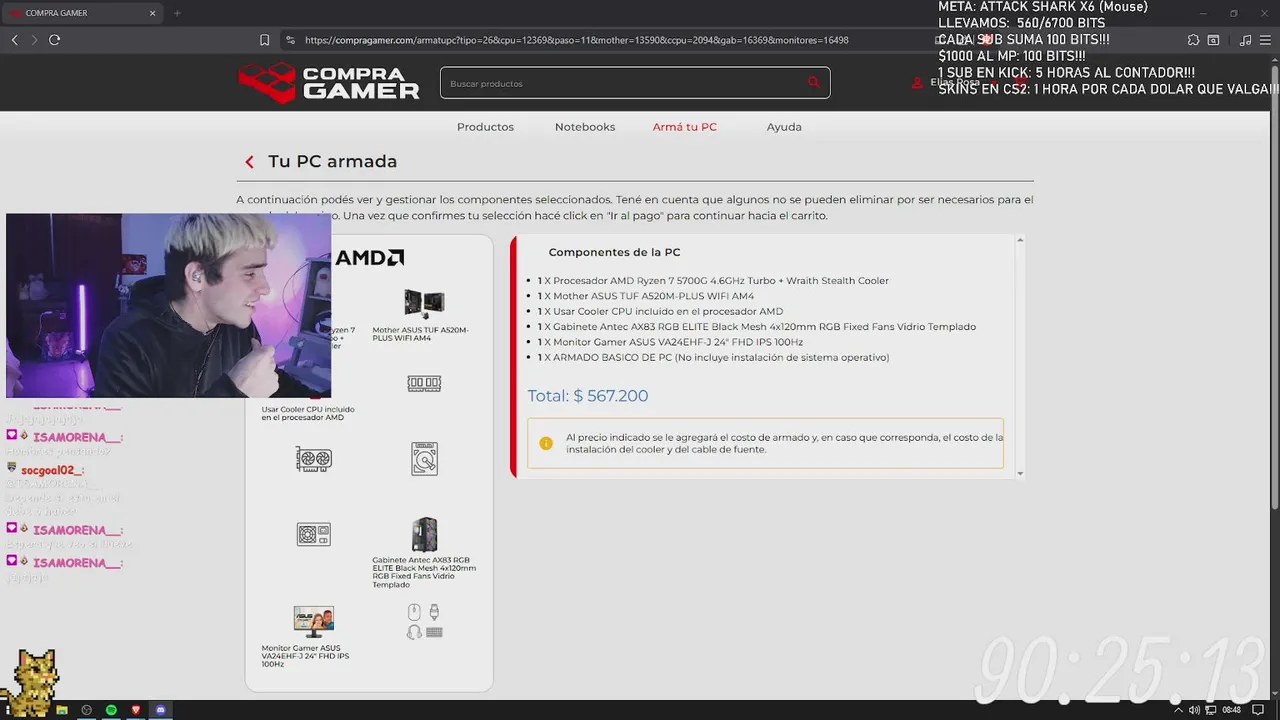Select the peripherals slot icon

click(x=424, y=621)
